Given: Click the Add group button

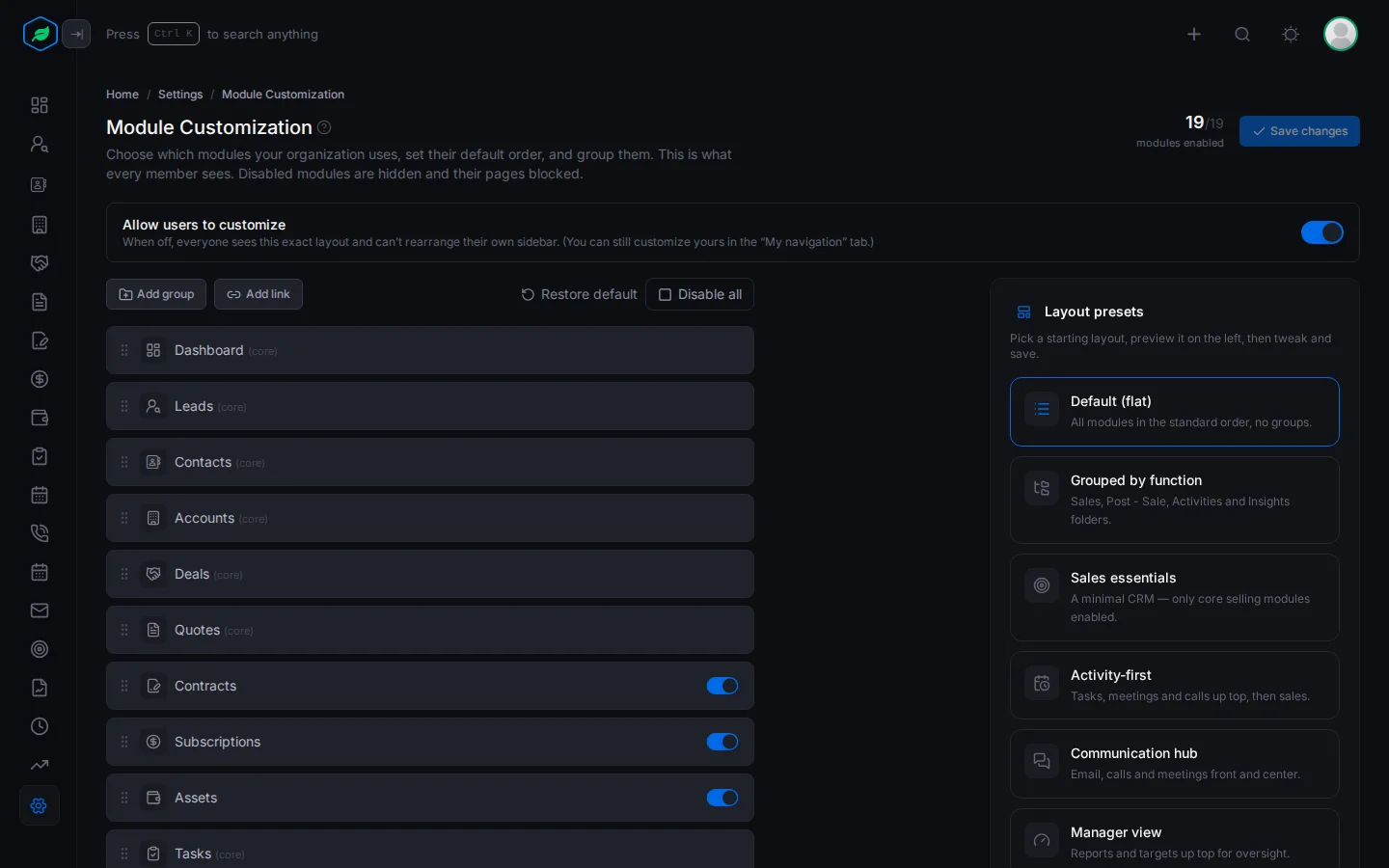Looking at the screenshot, I should tap(156, 294).
